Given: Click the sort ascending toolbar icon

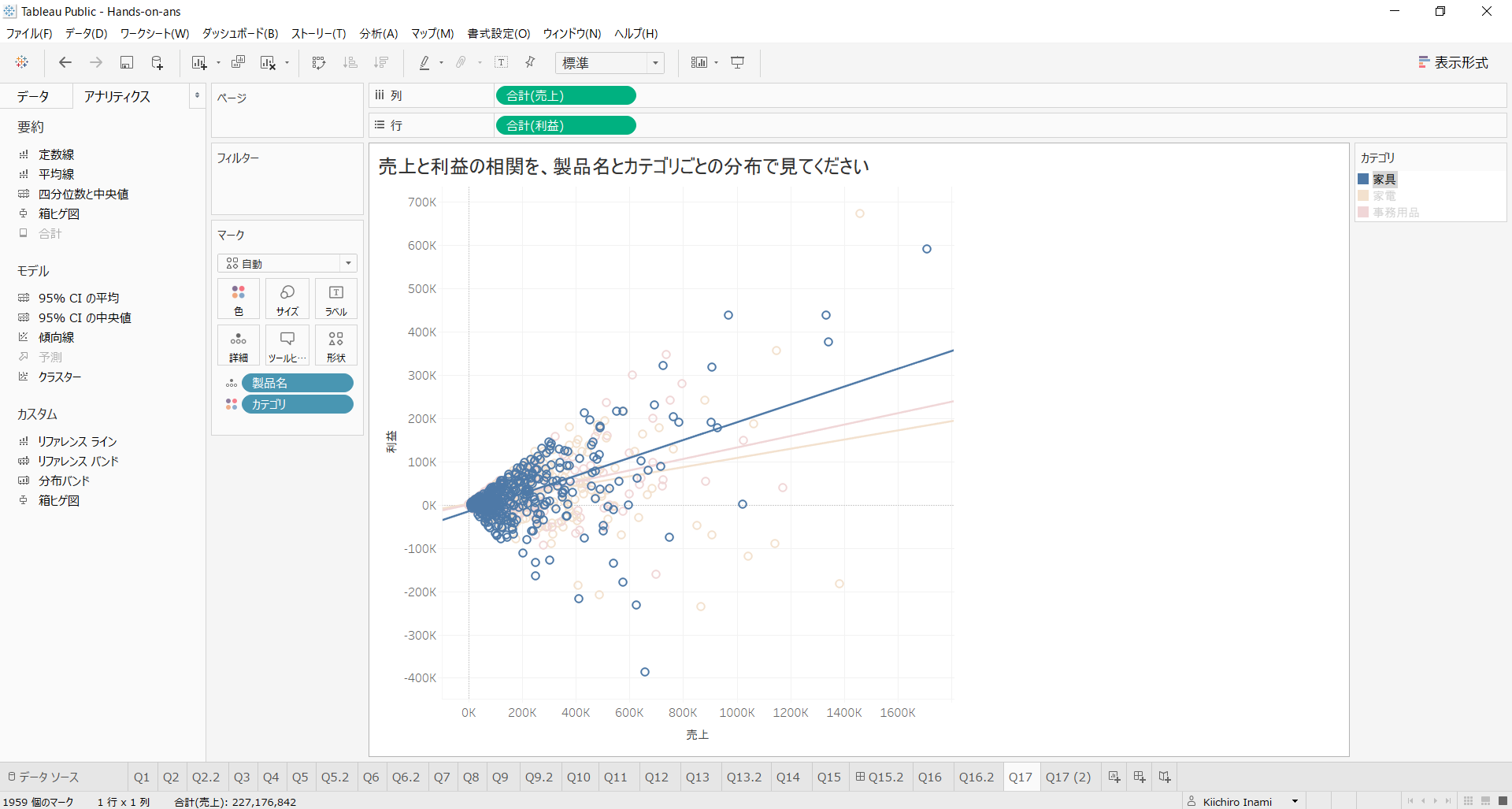Looking at the screenshot, I should click(350, 62).
